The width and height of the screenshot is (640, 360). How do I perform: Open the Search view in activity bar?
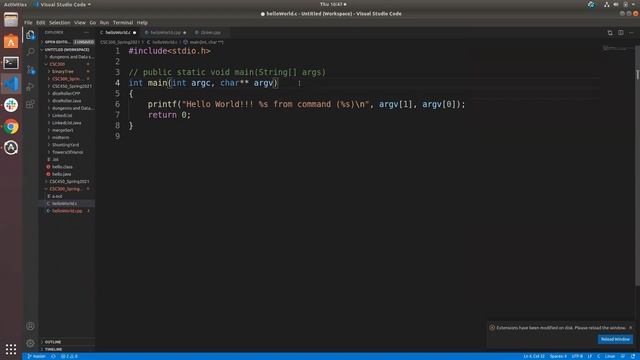(31, 52)
